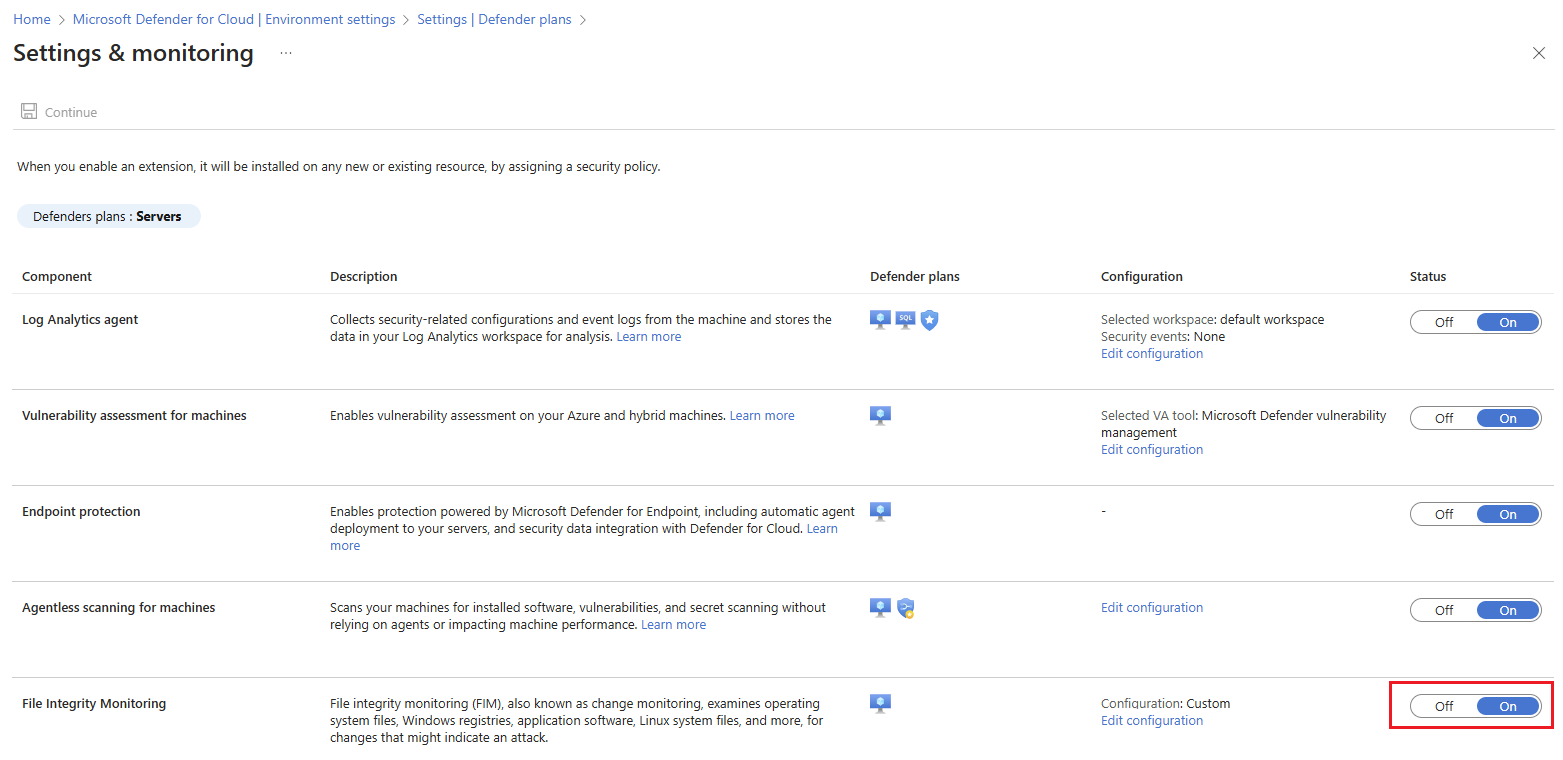Click the Servers plan icon for Endpoint protection

coord(880,512)
